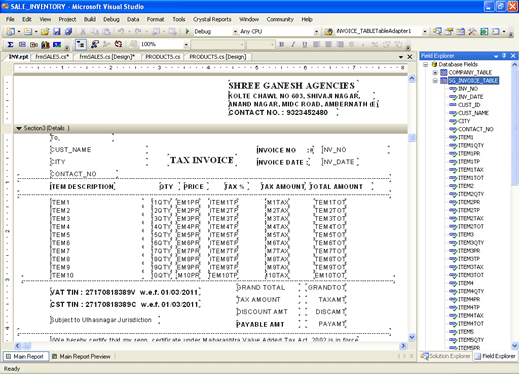Click the Open File folder icon
The width and height of the screenshot is (519, 374).
click(45, 31)
